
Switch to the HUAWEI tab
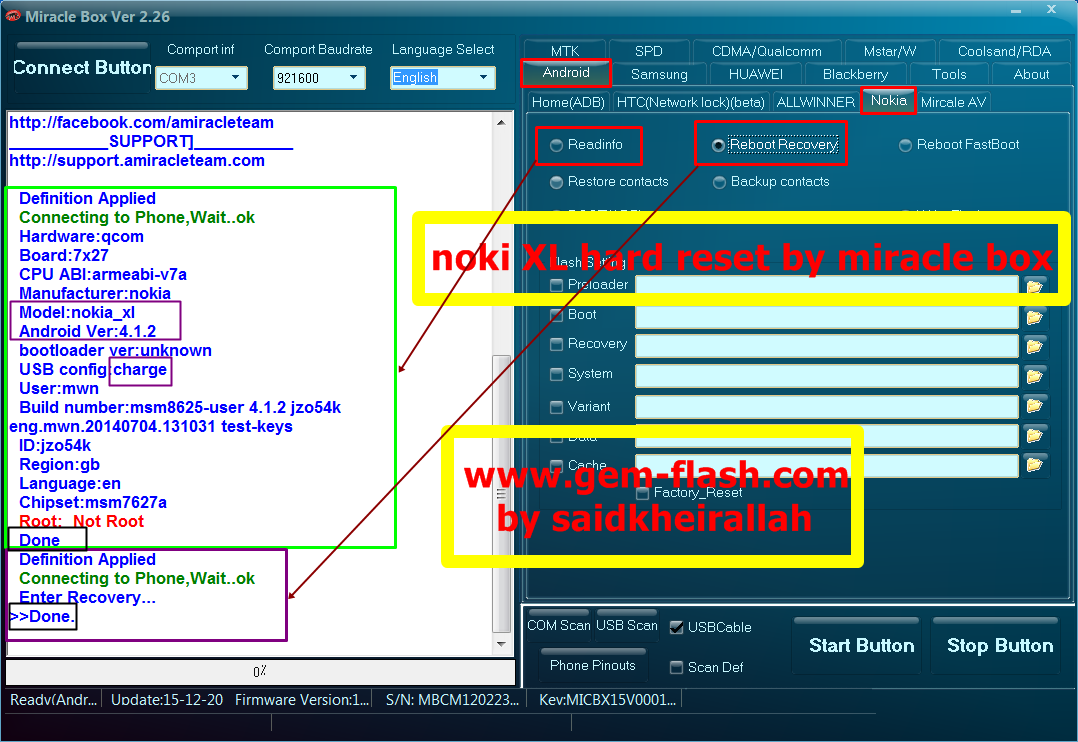point(756,74)
